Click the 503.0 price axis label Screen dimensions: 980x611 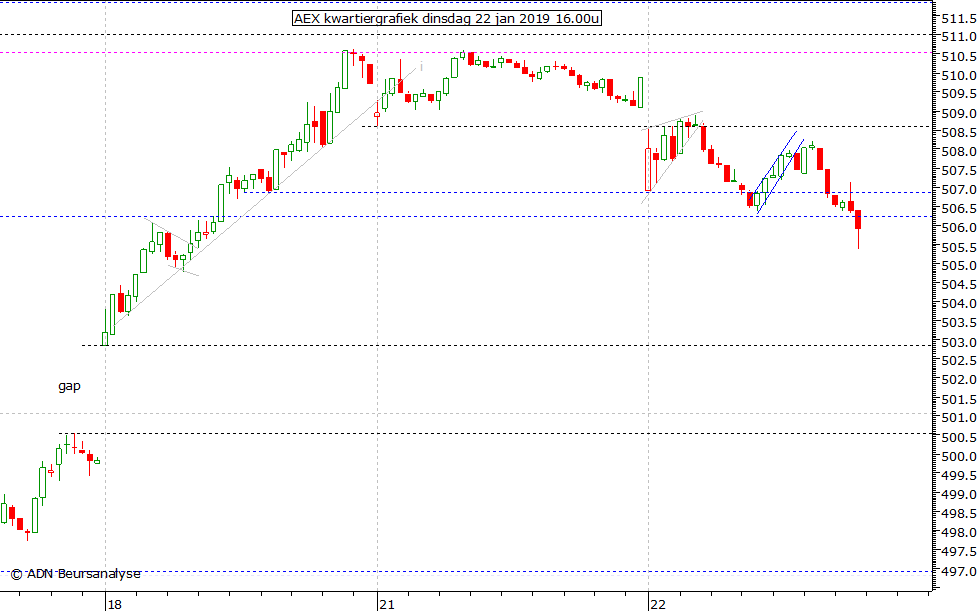tap(959, 342)
